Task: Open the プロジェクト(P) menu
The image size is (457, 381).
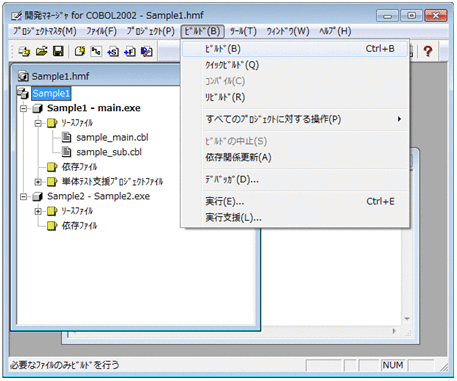Action: click(150, 31)
